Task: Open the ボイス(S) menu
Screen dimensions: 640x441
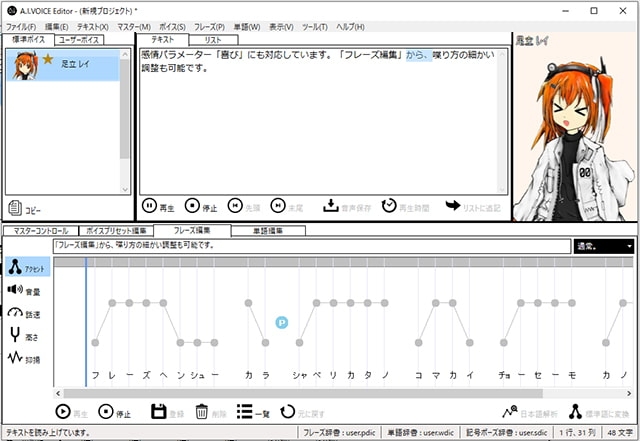Action: coord(172,27)
